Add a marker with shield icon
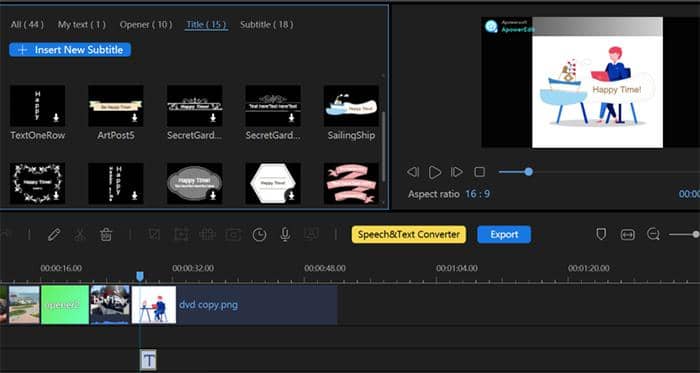Screen dimensions: 700x373 point(601,234)
